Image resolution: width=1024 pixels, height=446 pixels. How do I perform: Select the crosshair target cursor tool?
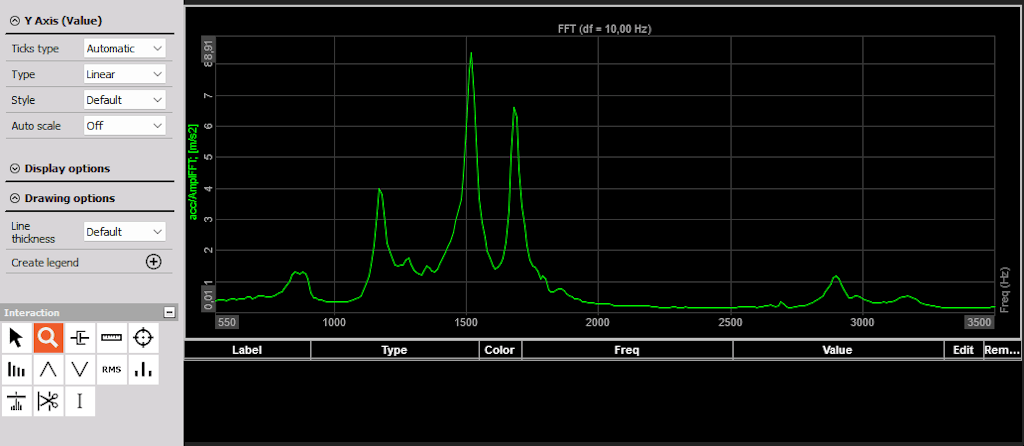click(144, 338)
